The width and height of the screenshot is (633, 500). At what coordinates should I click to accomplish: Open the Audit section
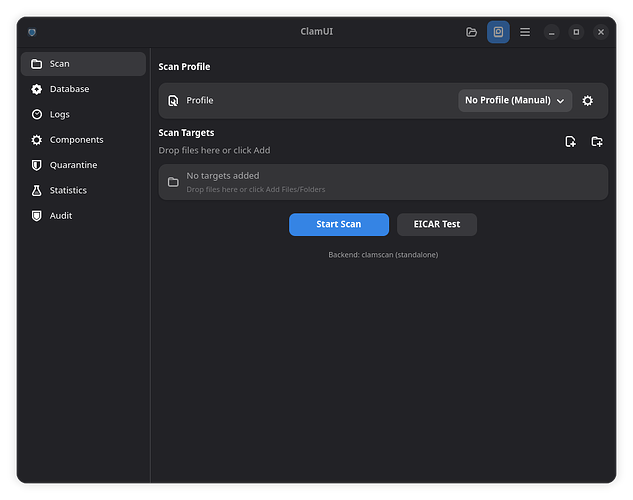(83, 216)
